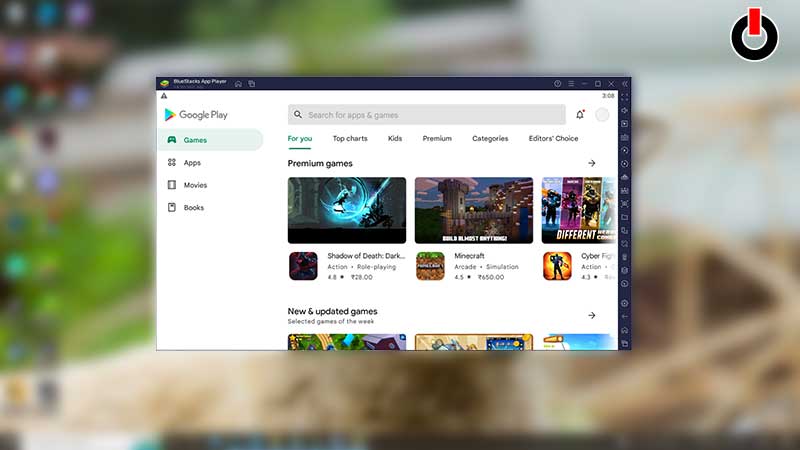The height and width of the screenshot is (450, 800).
Task: Open the BlueStacks help question-mark icon
Action: tap(558, 84)
